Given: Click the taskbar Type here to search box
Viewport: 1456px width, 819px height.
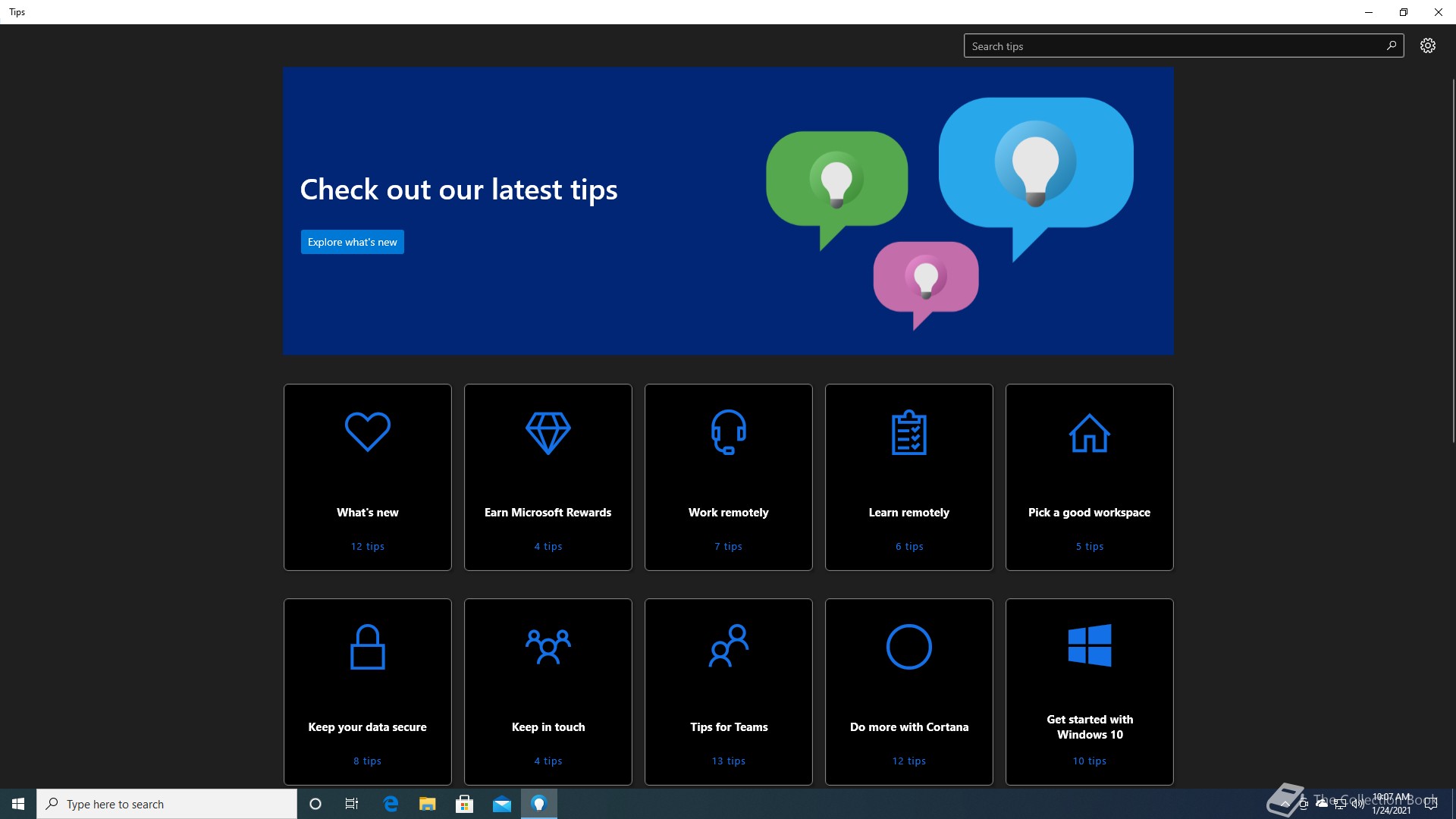Looking at the screenshot, I should (167, 804).
